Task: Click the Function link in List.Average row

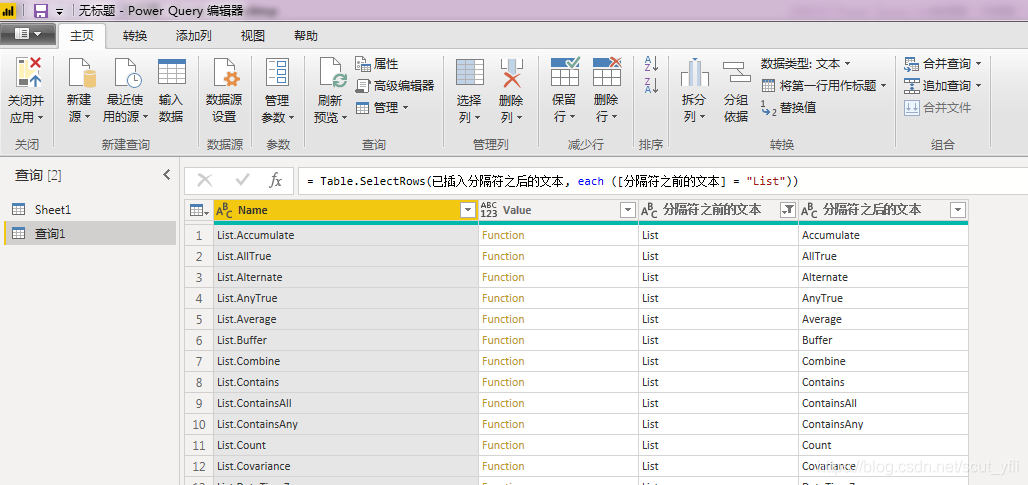Action: (x=503, y=319)
